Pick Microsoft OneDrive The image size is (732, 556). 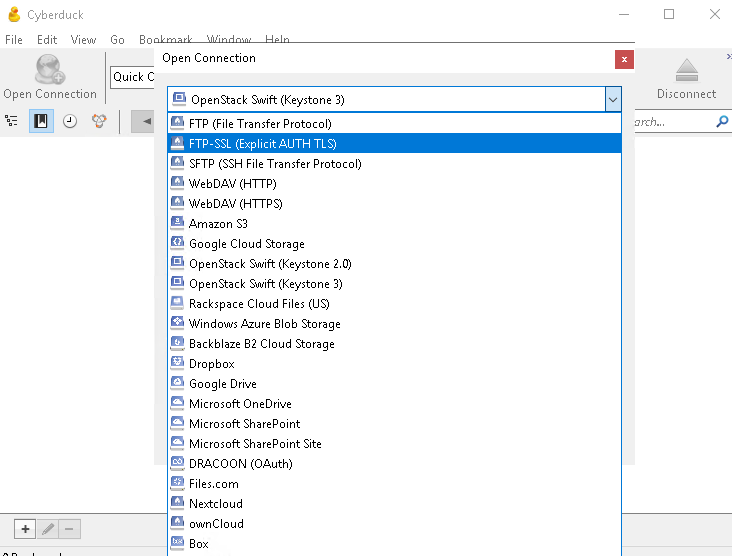(394, 404)
